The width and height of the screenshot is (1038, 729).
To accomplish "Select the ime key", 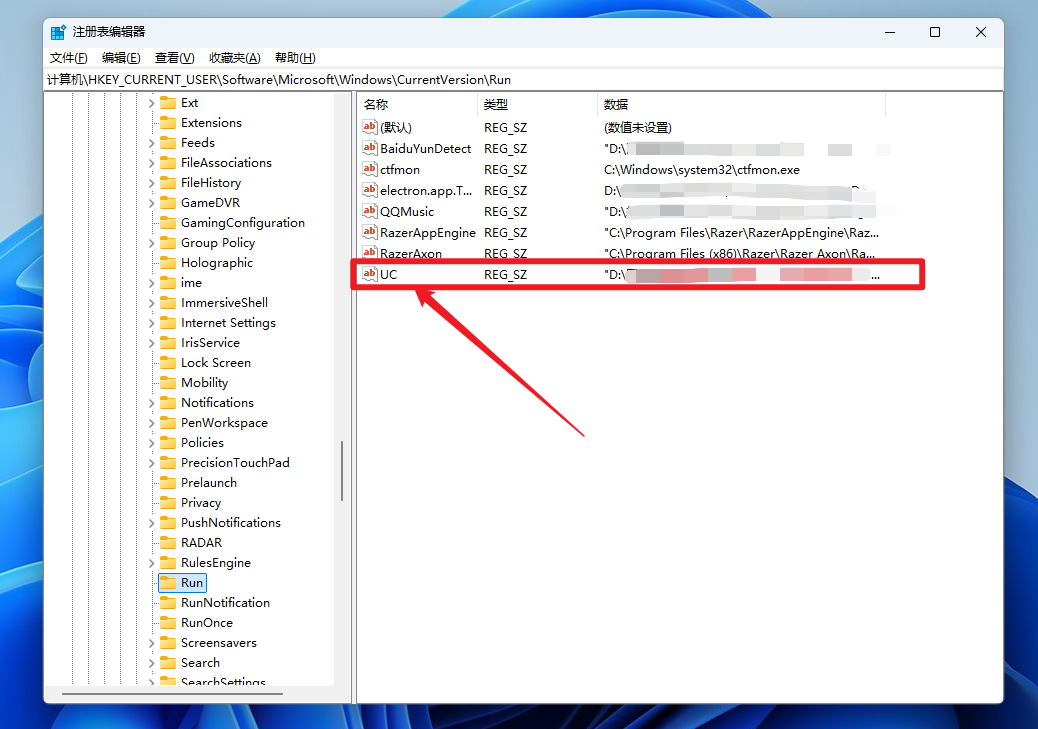I will click(x=191, y=283).
